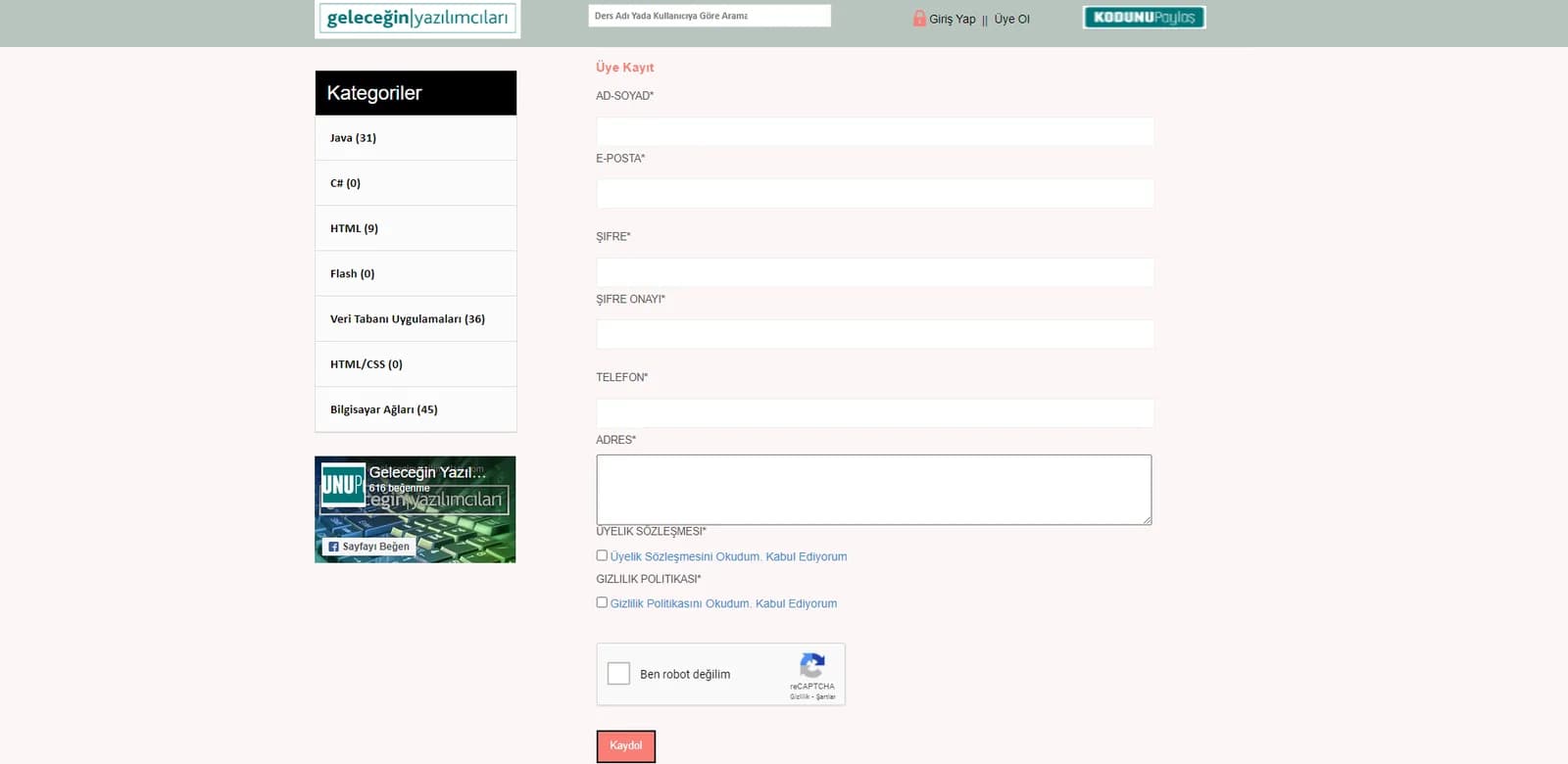Click the Sayfayı Beğen Facebook button

click(x=368, y=547)
